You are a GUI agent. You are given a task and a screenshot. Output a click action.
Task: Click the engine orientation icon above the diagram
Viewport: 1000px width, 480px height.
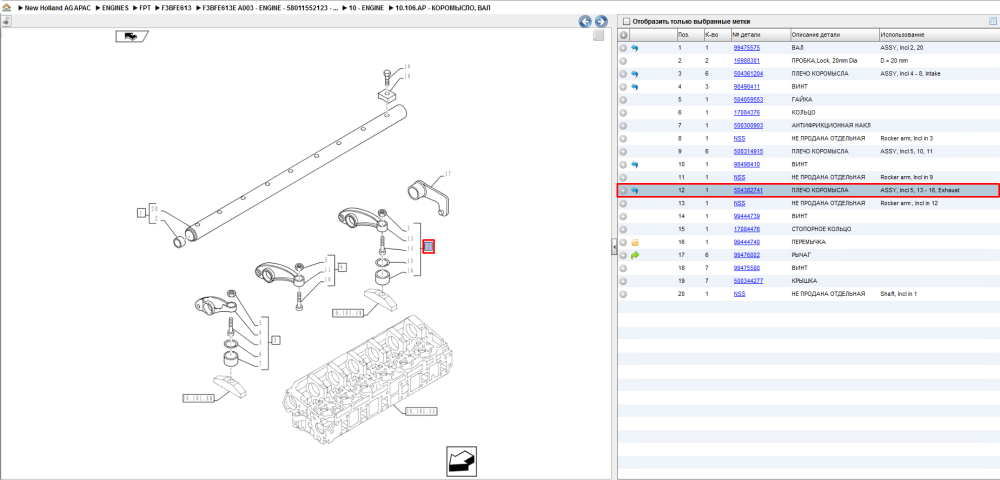click(131, 36)
